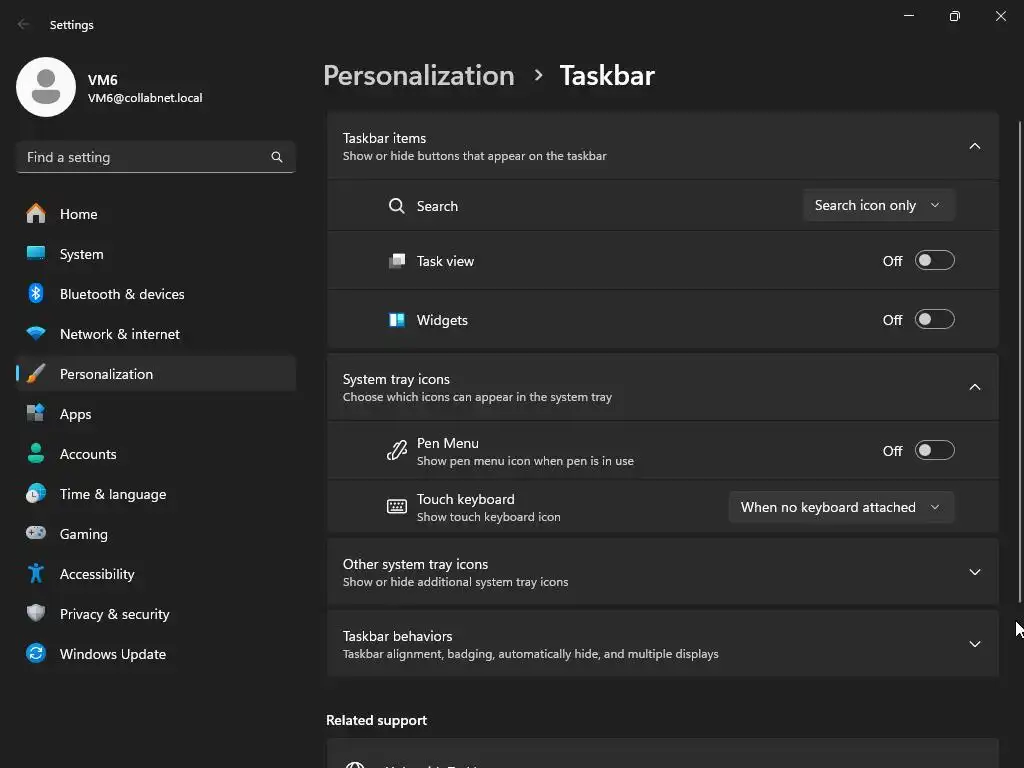Click the Privacy & security shield icon

(x=36, y=614)
